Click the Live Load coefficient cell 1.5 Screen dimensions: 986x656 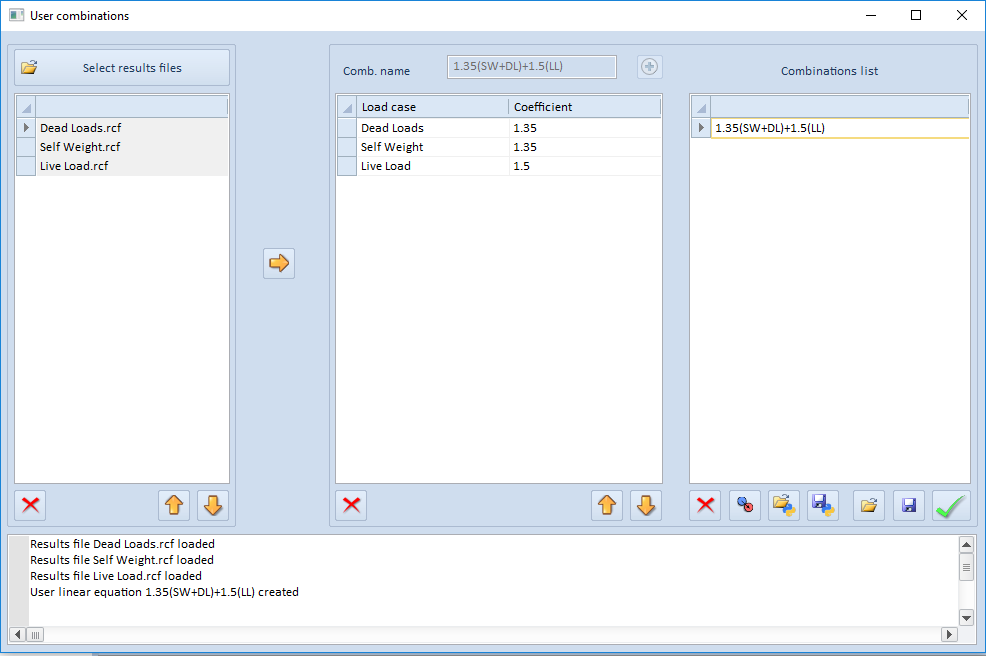tap(584, 166)
